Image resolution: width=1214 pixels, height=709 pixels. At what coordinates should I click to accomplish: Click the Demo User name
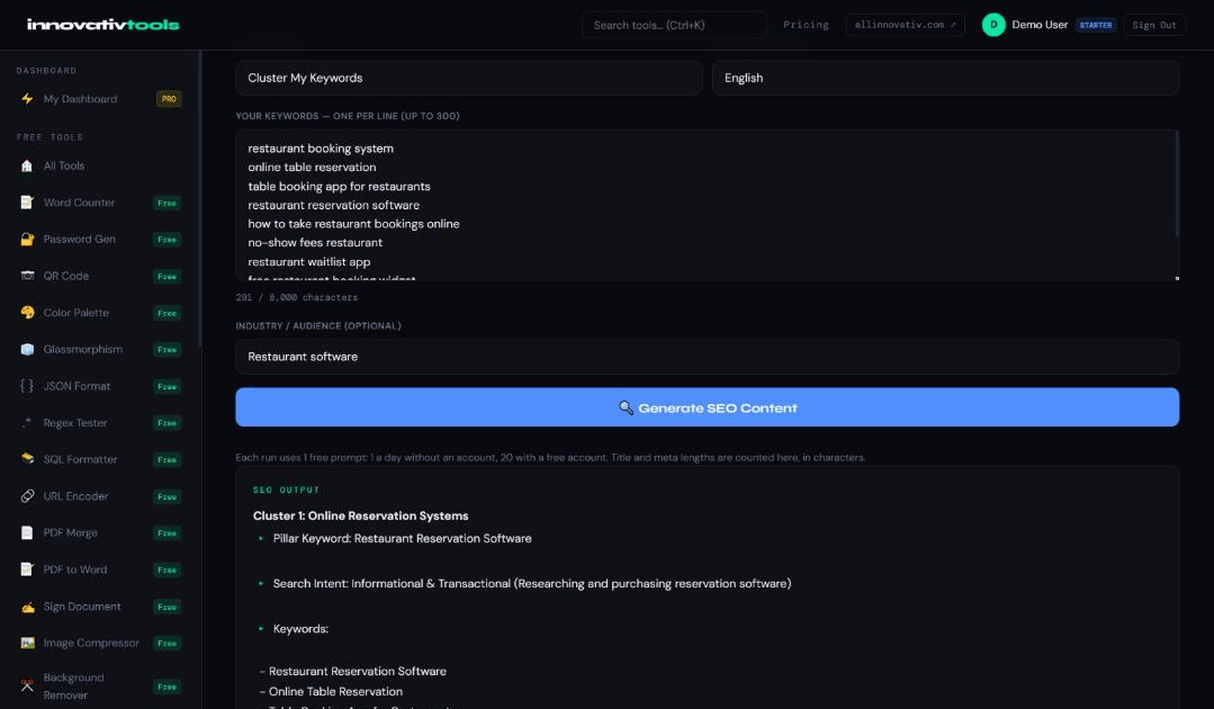tap(1040, 25)
